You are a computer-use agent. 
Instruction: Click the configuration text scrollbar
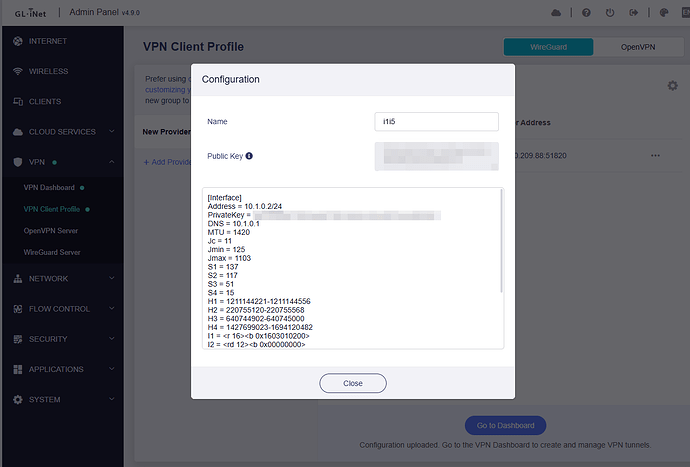coord(502,241)
